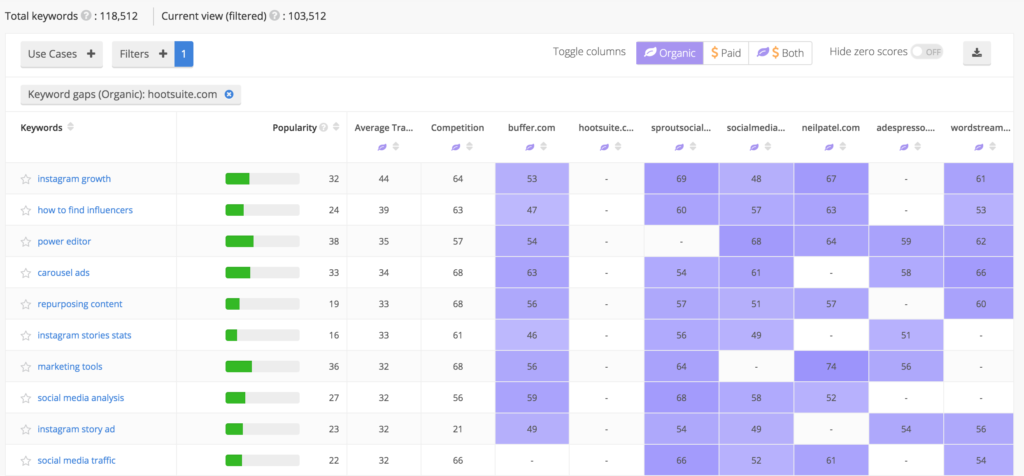Screen dimensions: 1024x476
Task: Select Paid column toggle
Action: coord(726,53)
